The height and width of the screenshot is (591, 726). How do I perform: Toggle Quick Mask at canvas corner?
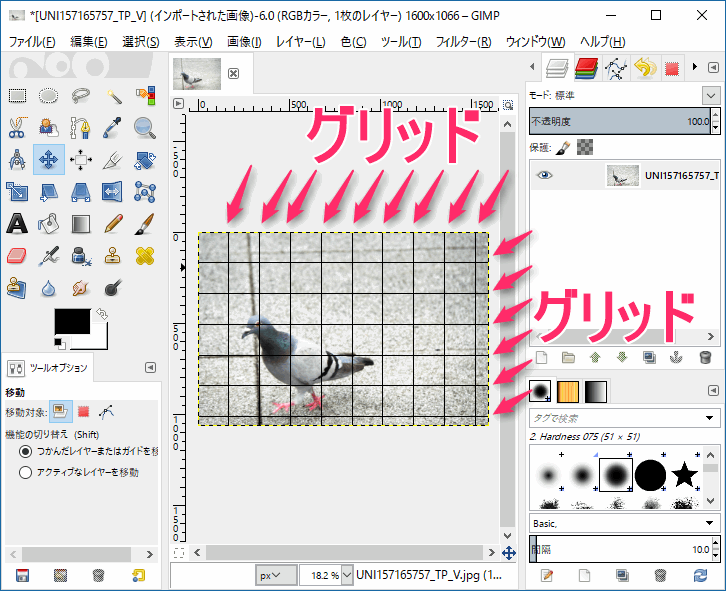(x=179, y=553)
